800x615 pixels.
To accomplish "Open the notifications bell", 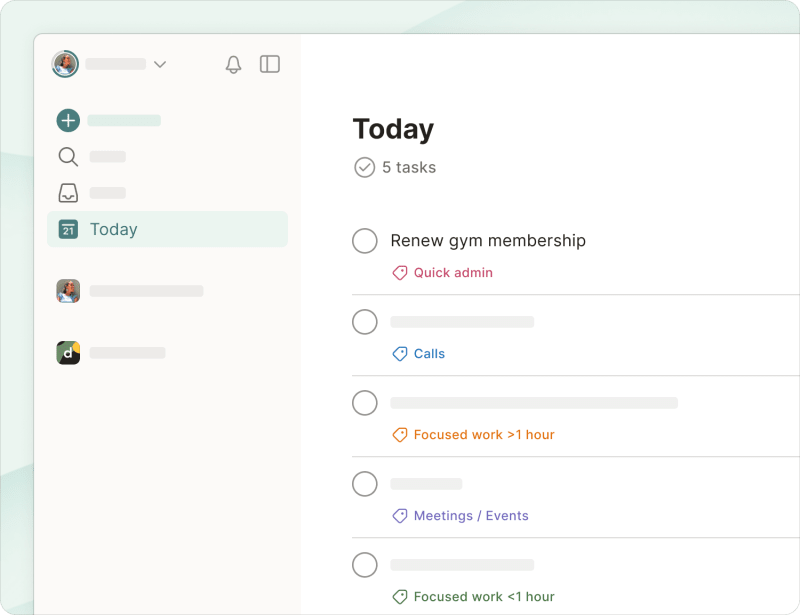I will point(233,64).
